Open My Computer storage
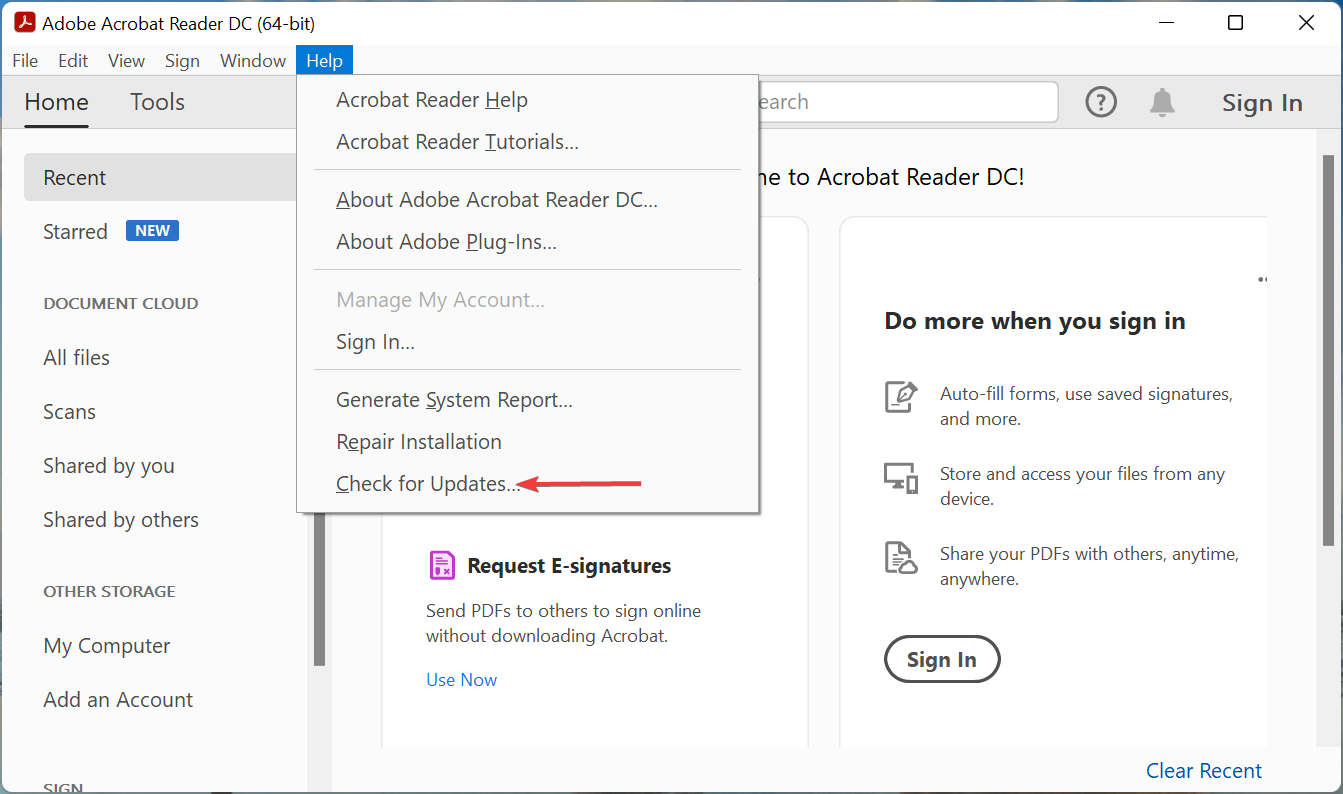Viewport: 1343px width, 794px height. click(x=106, y=646)
